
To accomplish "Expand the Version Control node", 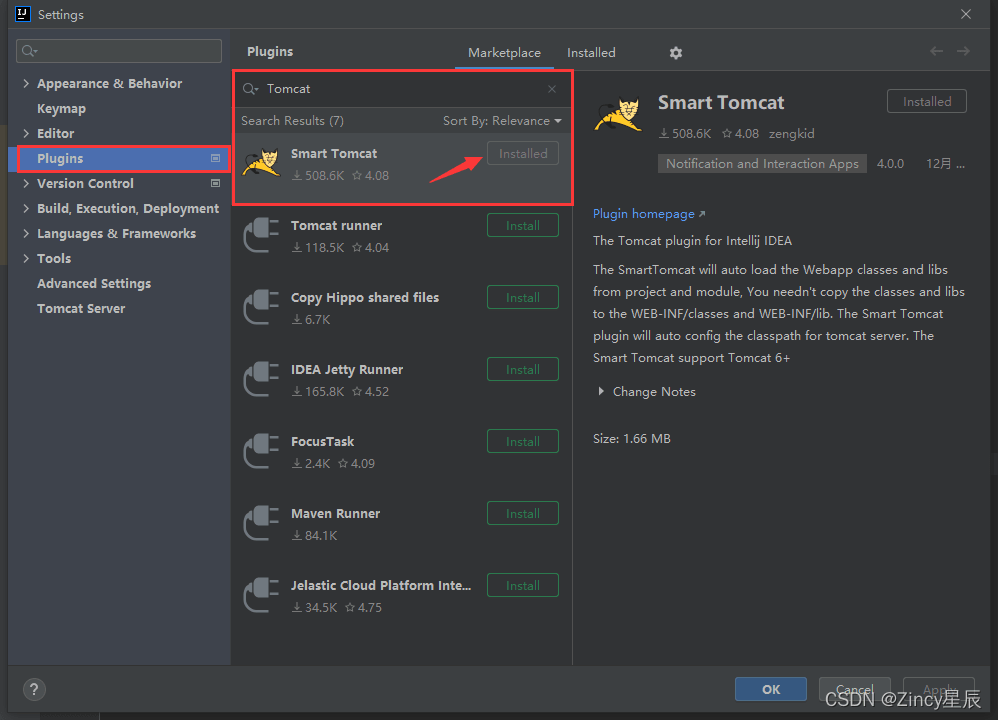I will coord(26,183).
